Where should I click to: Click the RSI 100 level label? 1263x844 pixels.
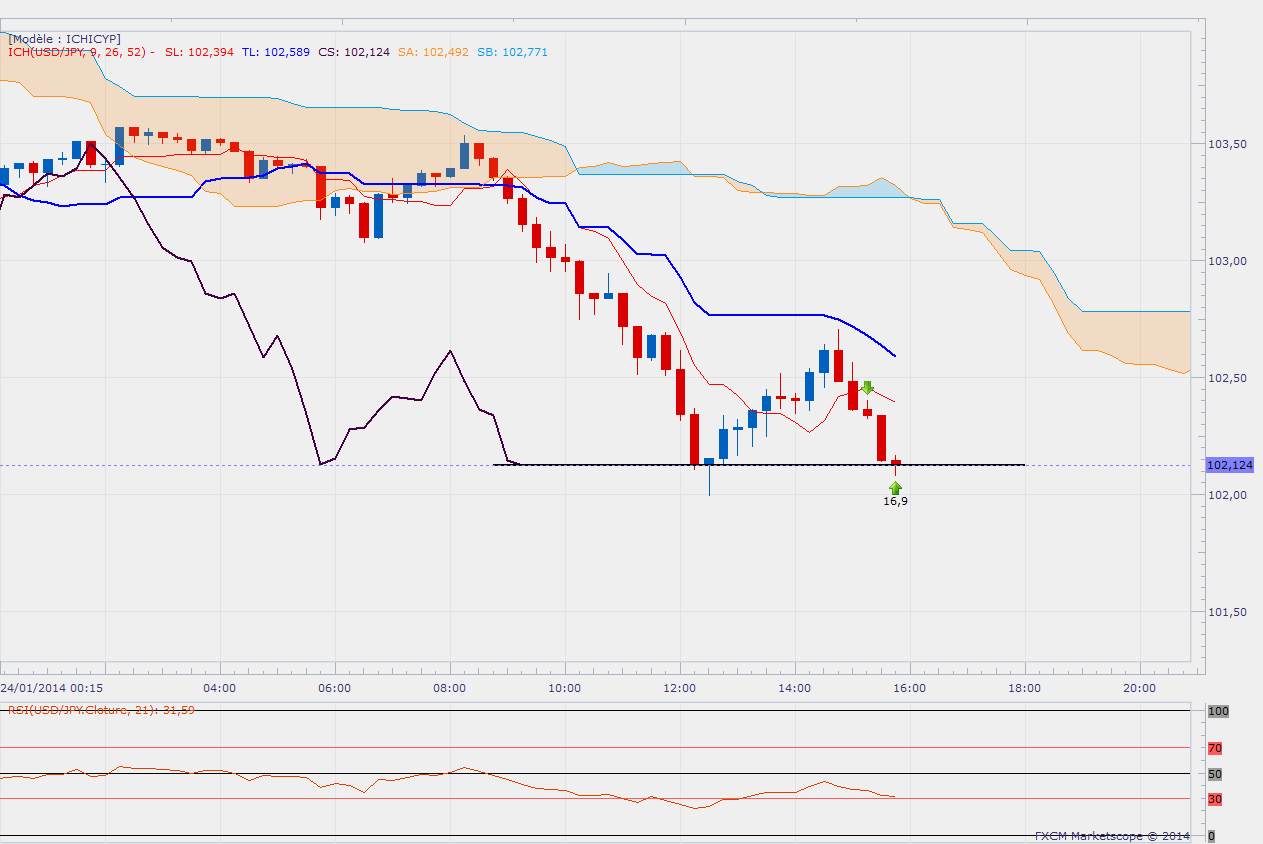pyautogui.click(x=1218, y=711)
